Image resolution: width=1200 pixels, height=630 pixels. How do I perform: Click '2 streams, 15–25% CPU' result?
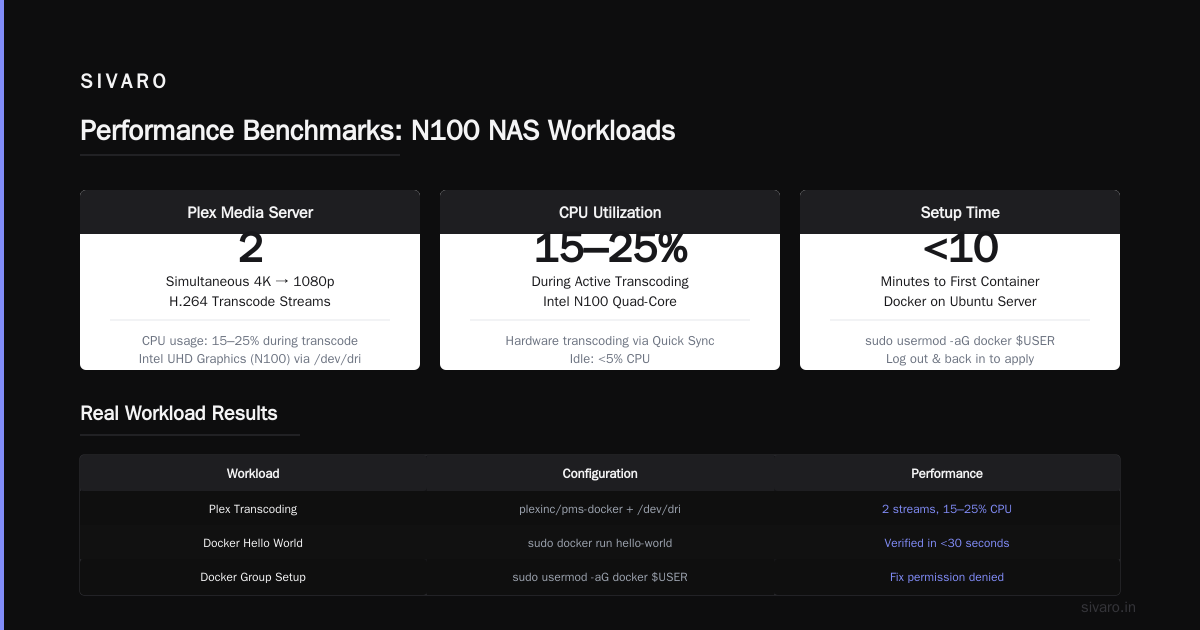click(x=947, y=509)
